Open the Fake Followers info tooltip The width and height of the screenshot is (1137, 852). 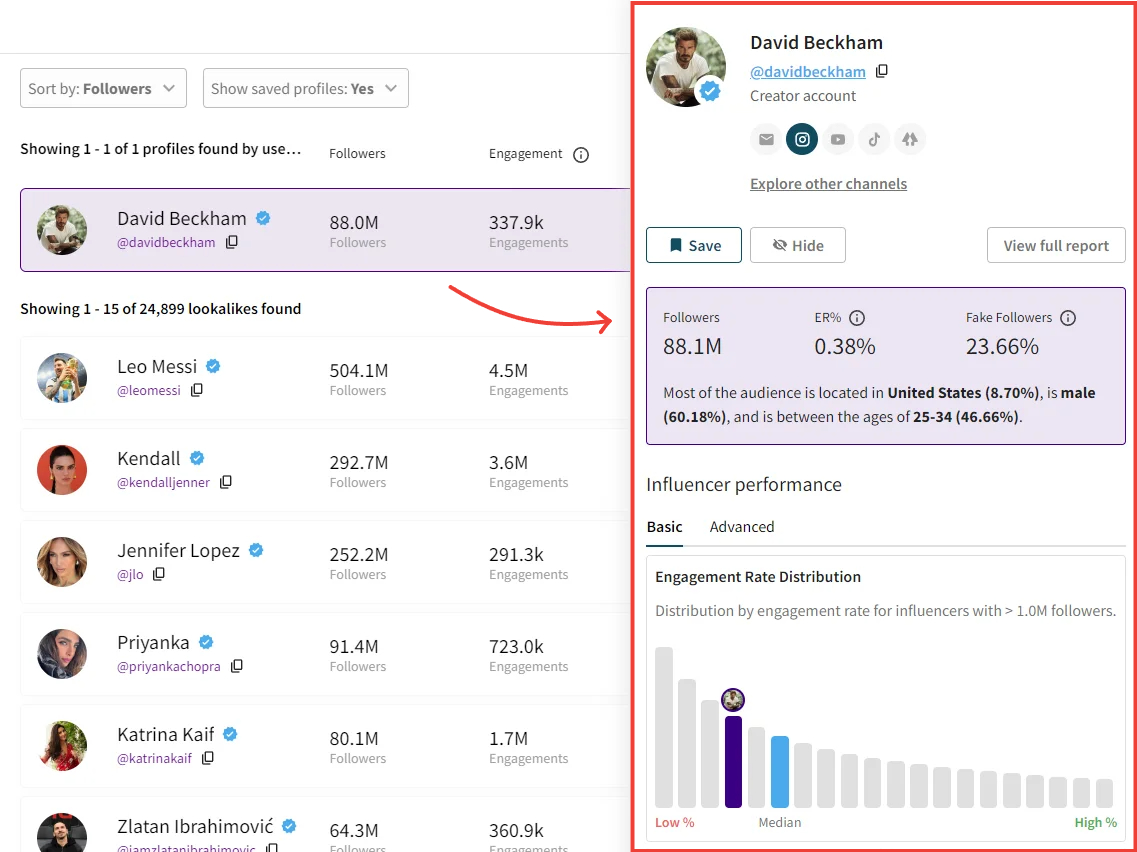tap(1068, 317)
